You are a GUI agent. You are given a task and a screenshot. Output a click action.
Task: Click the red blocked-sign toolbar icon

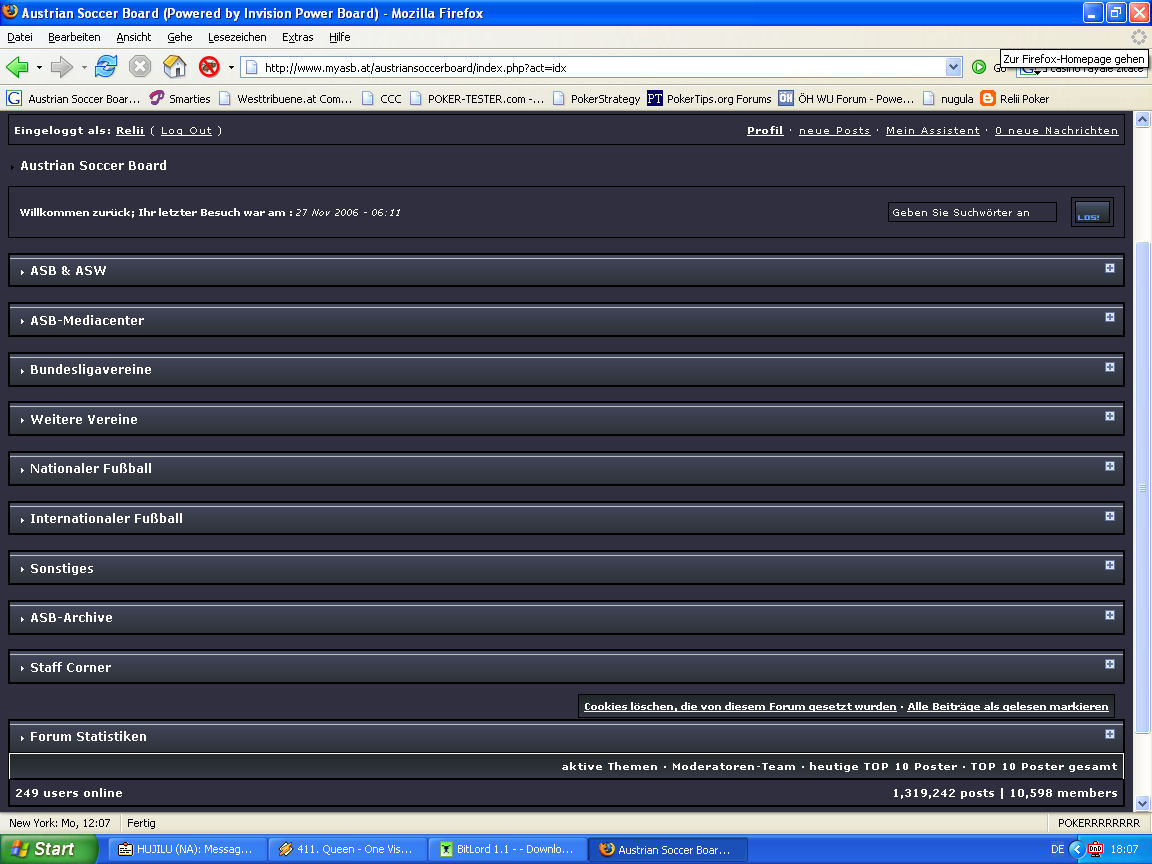[x=209, y=67]
